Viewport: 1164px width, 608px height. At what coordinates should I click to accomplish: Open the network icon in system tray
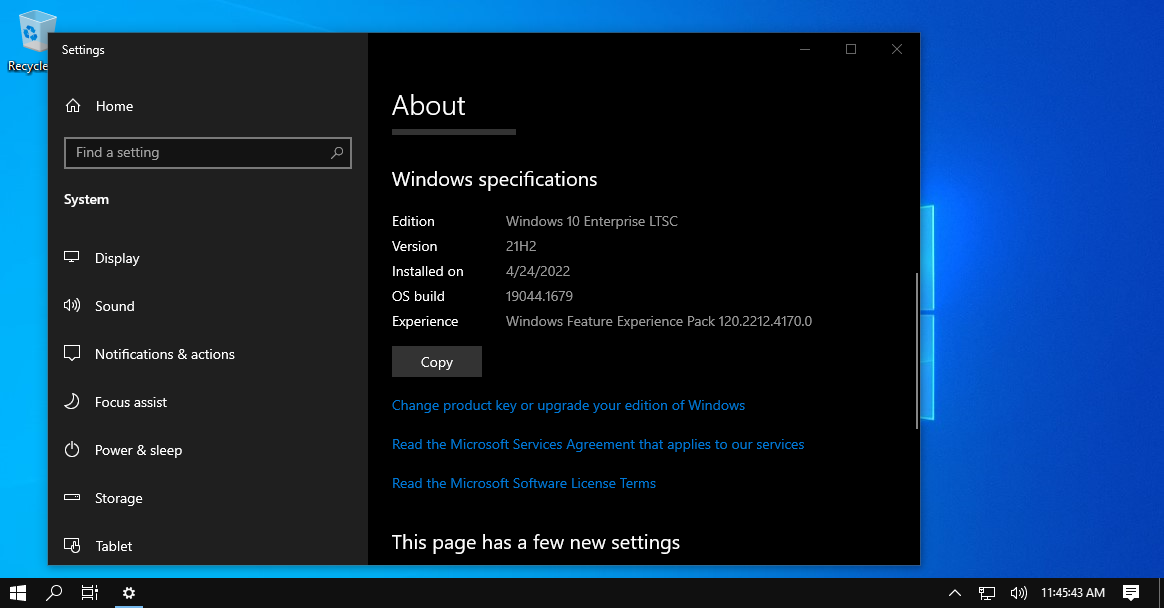(987, 593)
